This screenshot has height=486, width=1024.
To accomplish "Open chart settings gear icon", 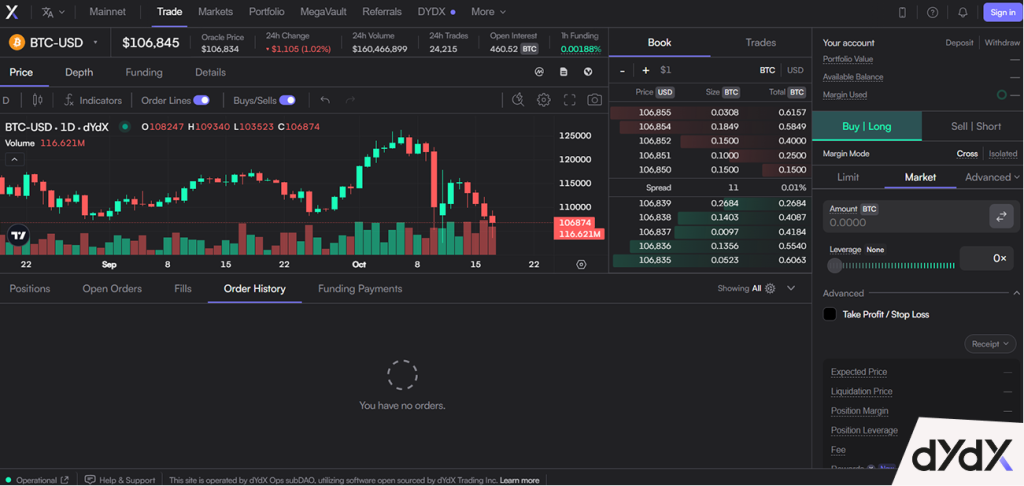I will (x=544, y=100).
